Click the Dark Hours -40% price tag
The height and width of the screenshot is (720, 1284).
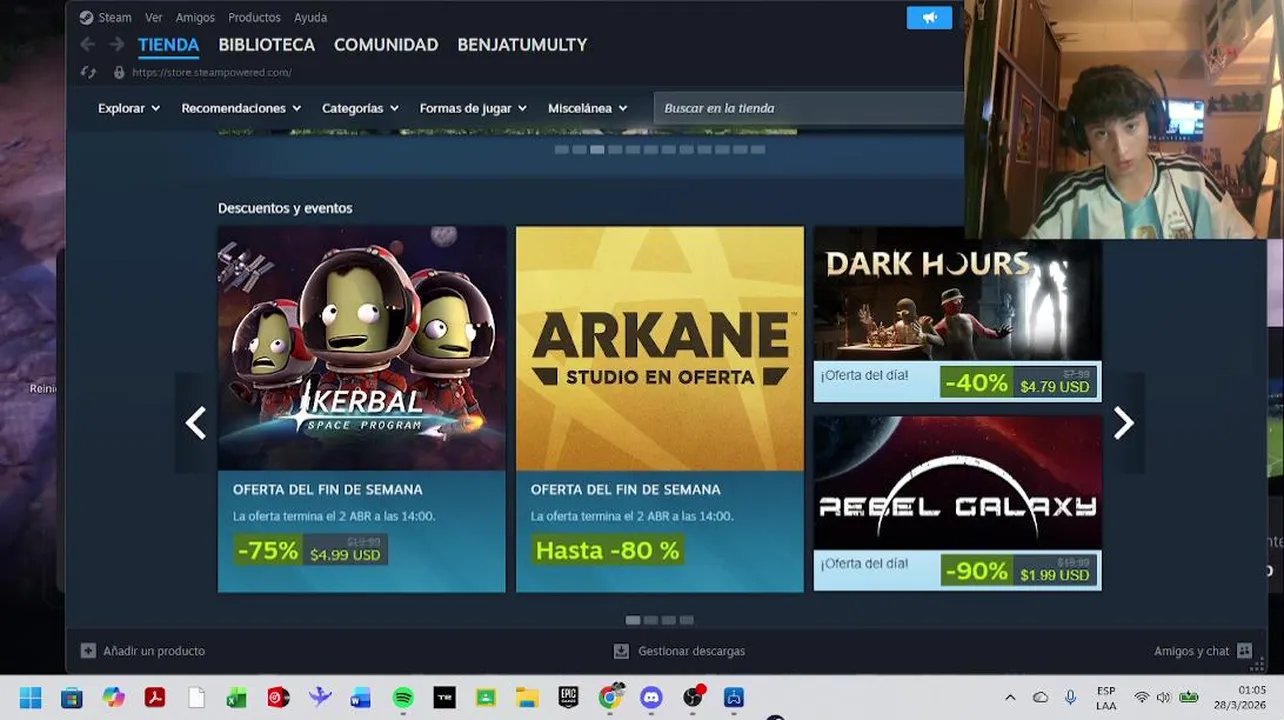tap(1019, 382)
